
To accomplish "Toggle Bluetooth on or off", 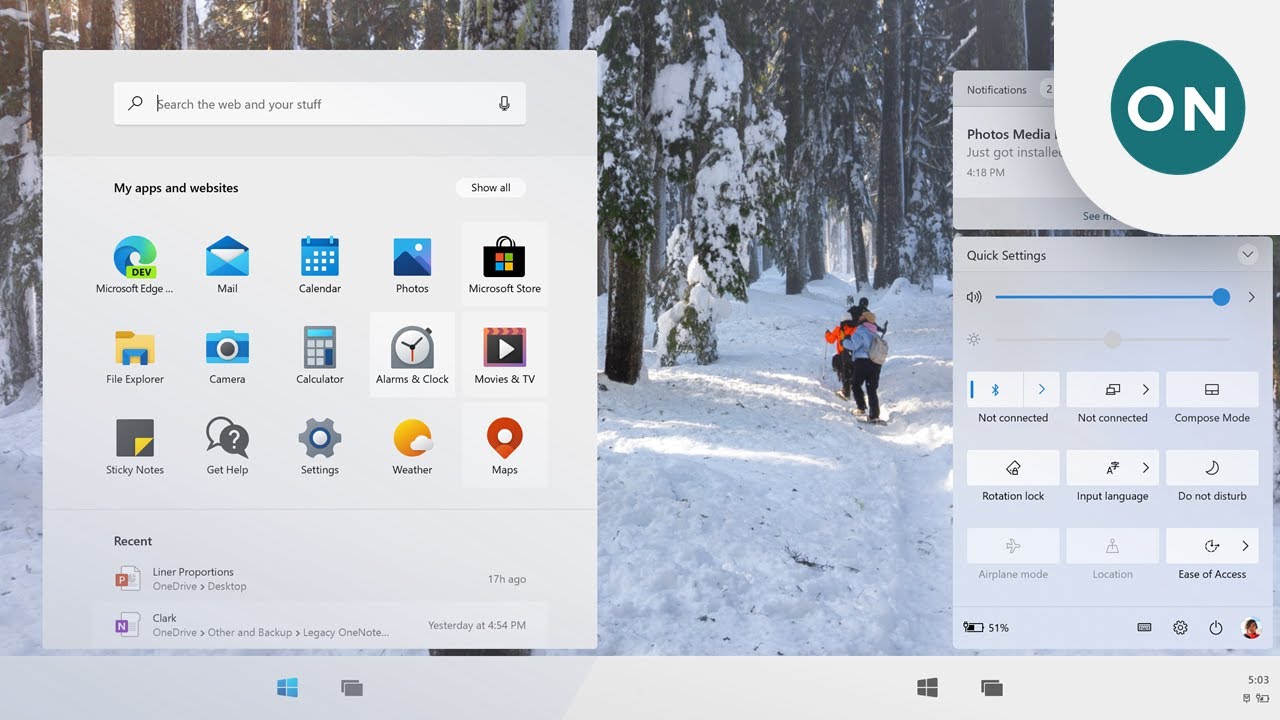I will [995, 389].
